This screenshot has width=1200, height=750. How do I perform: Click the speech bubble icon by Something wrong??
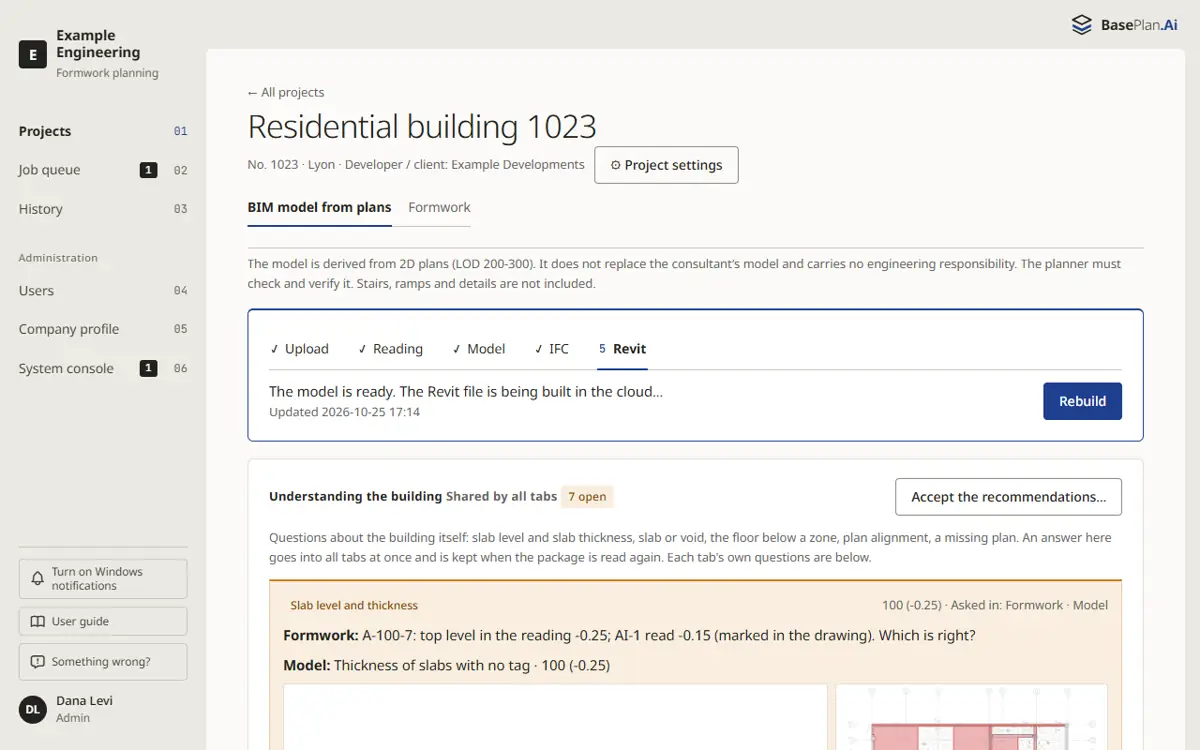pyautogui.click(x=38, y=662)
